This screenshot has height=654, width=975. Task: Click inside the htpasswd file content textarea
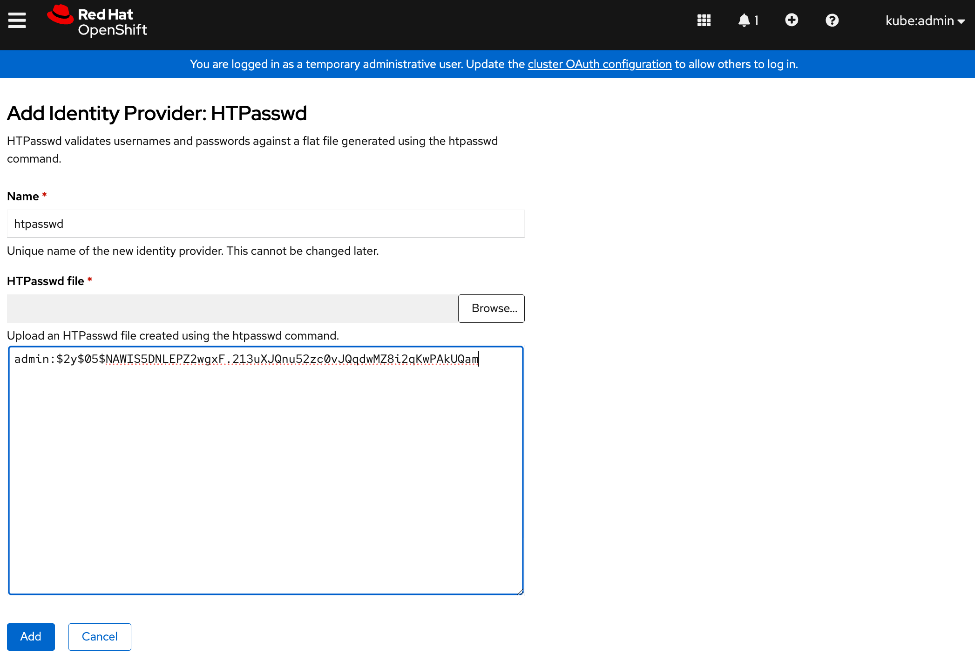coord(265,470)
